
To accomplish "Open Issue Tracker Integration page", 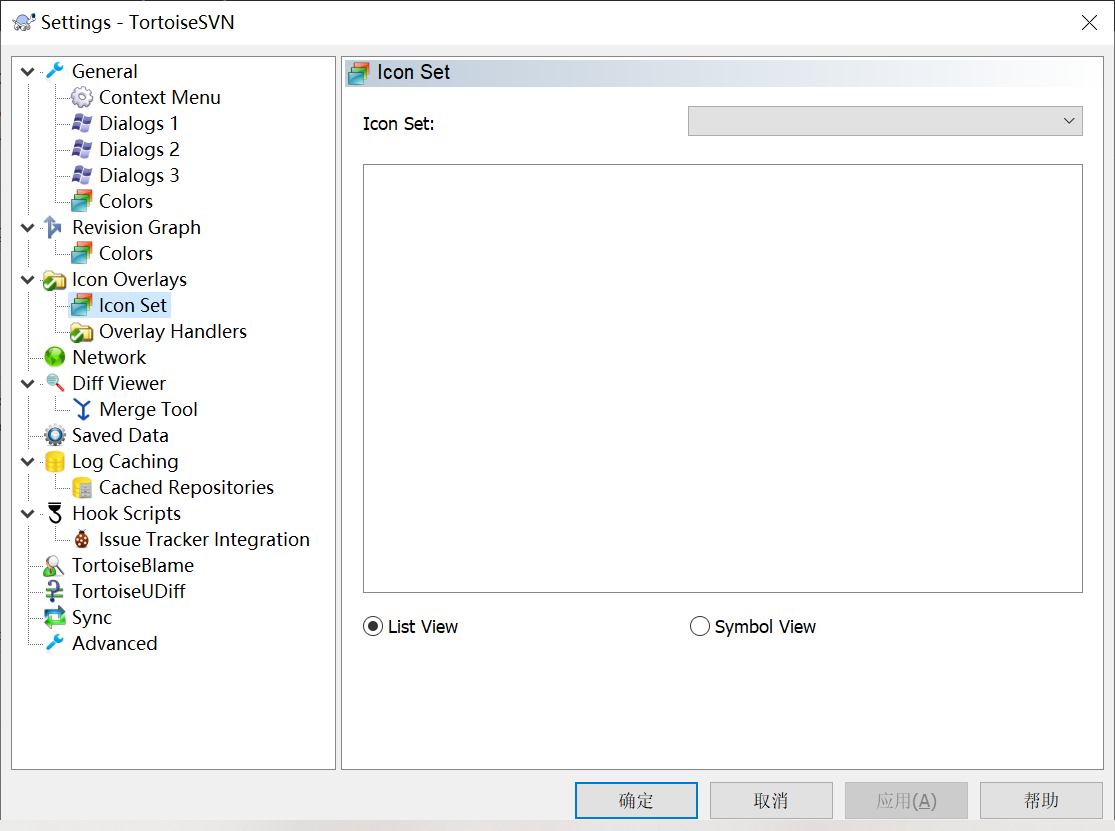I will [x=204, y=540].
